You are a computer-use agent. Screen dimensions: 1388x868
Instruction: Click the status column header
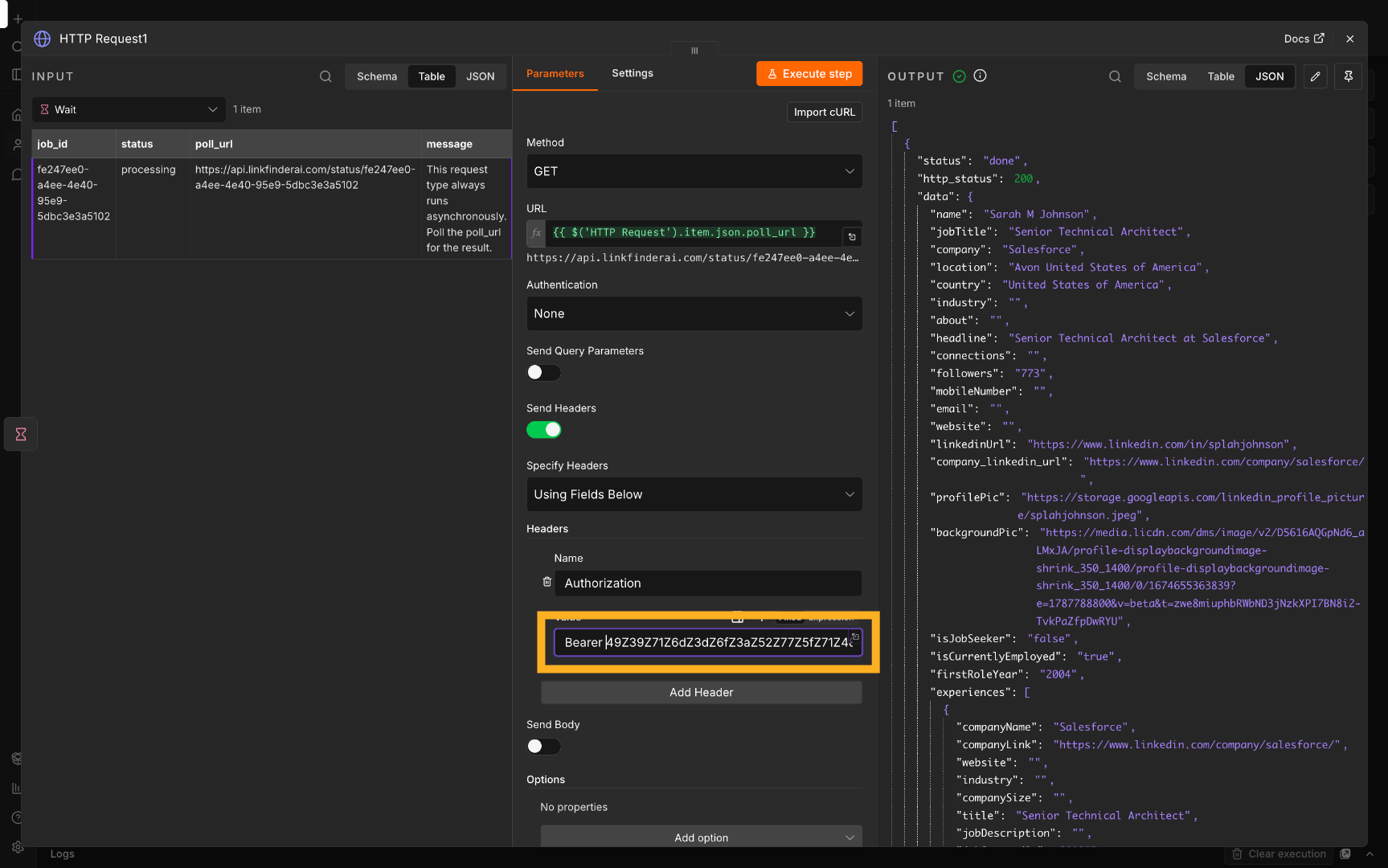point(153,144)
